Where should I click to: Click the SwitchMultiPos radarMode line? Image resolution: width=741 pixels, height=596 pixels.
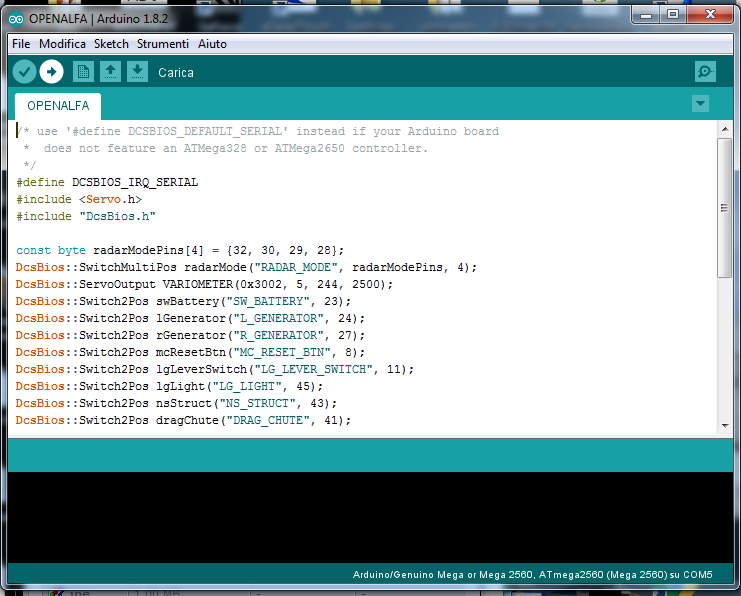click(x=246, y=268)
